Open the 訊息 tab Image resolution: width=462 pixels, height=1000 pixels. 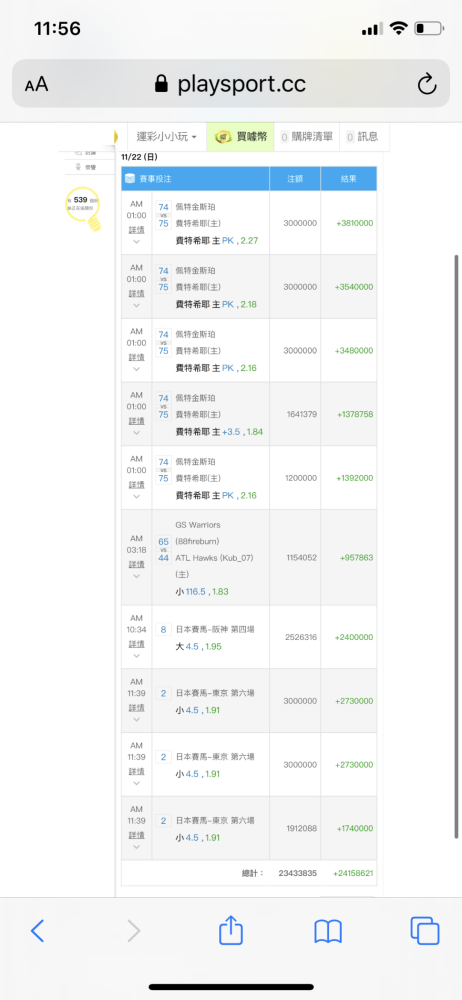tap(362, 136)
